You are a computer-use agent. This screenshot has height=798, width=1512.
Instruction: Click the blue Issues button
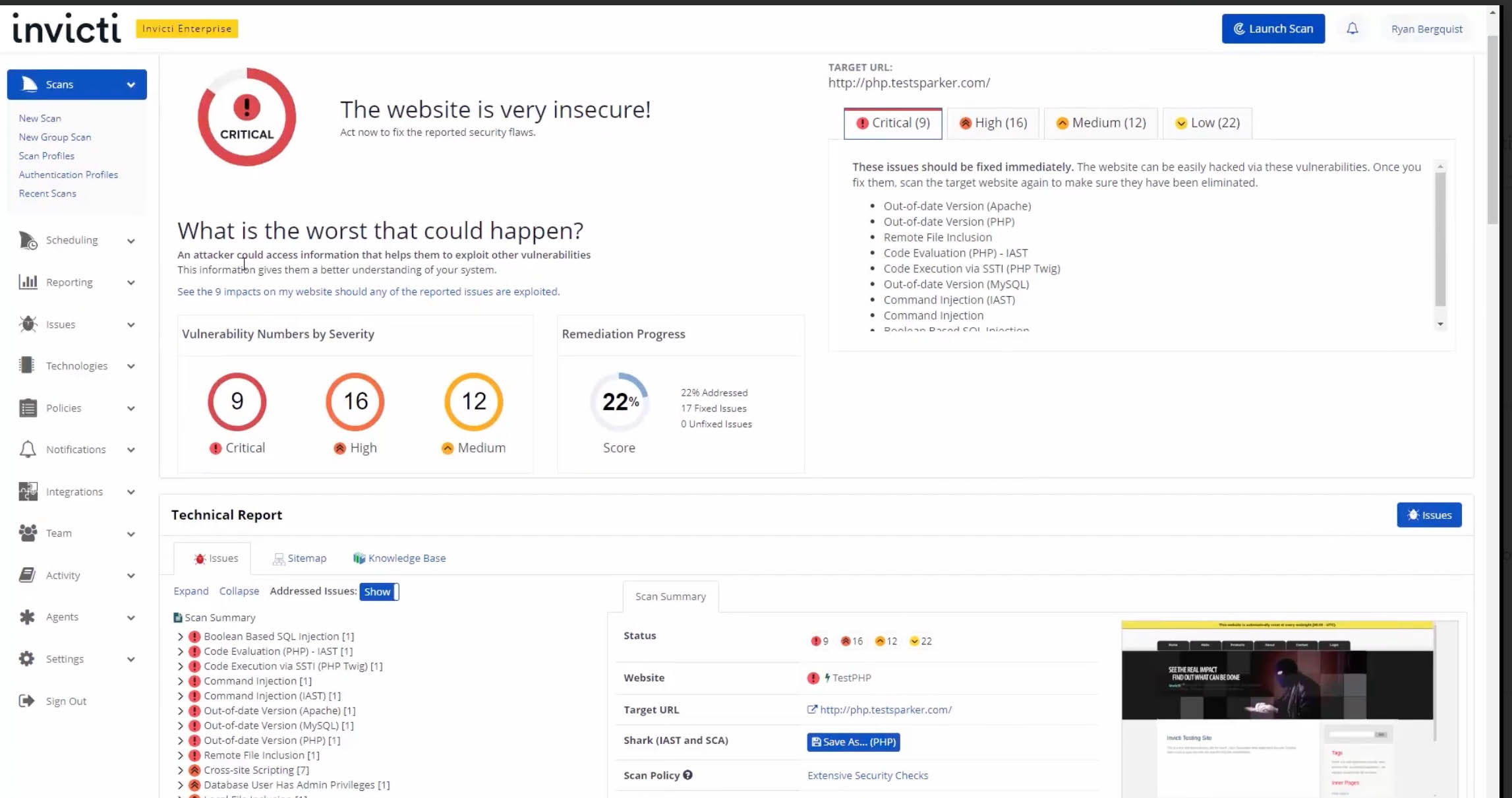(1428, 515)
